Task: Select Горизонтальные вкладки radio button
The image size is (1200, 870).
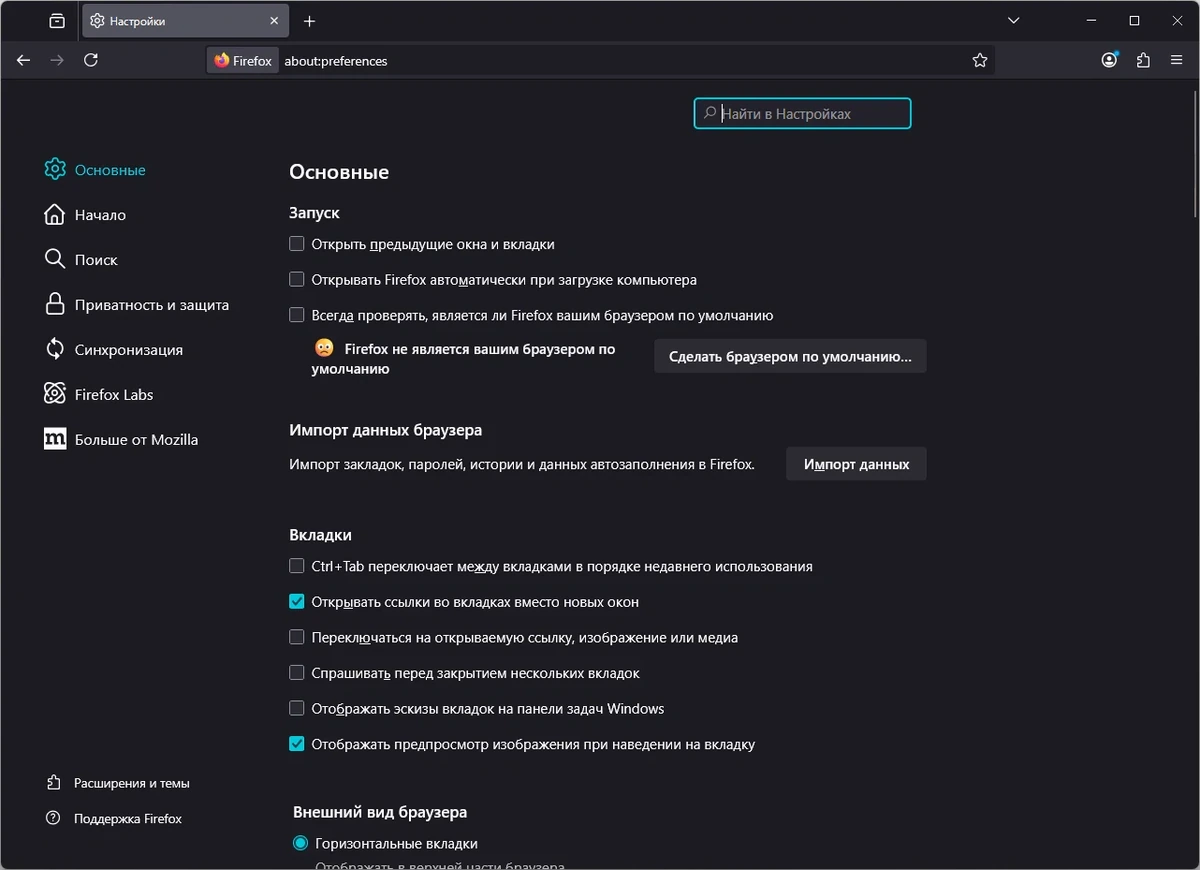Action: coord(300,843)
